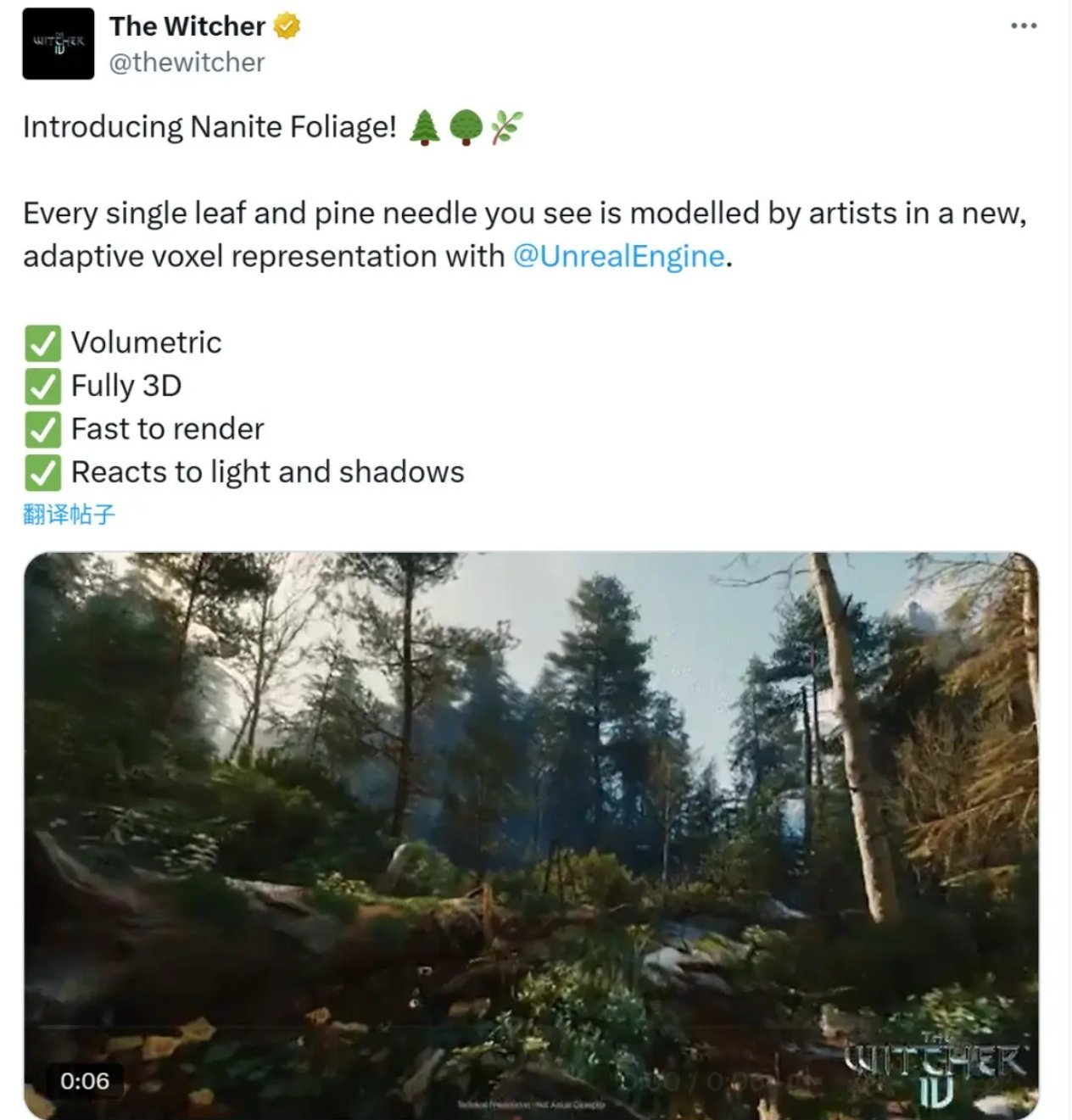Click the gold verified badge
This screenshot has width=1072, height=1120.
point(287,26)
